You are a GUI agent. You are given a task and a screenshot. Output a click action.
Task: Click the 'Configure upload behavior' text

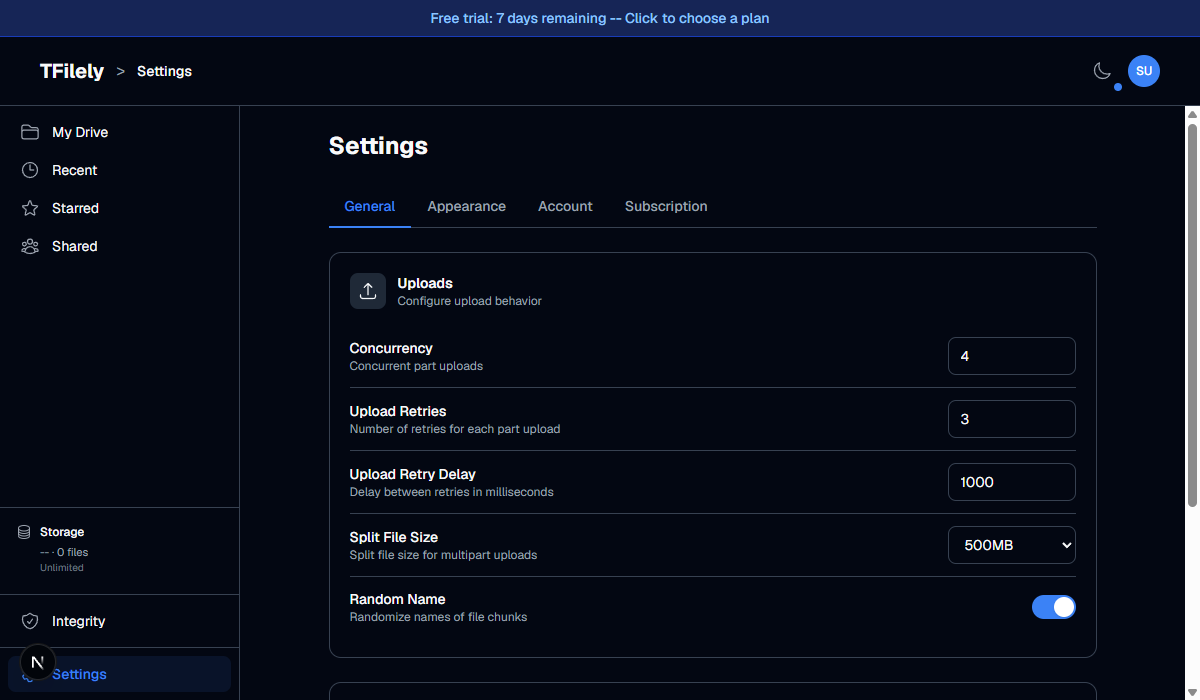(470, 301)
